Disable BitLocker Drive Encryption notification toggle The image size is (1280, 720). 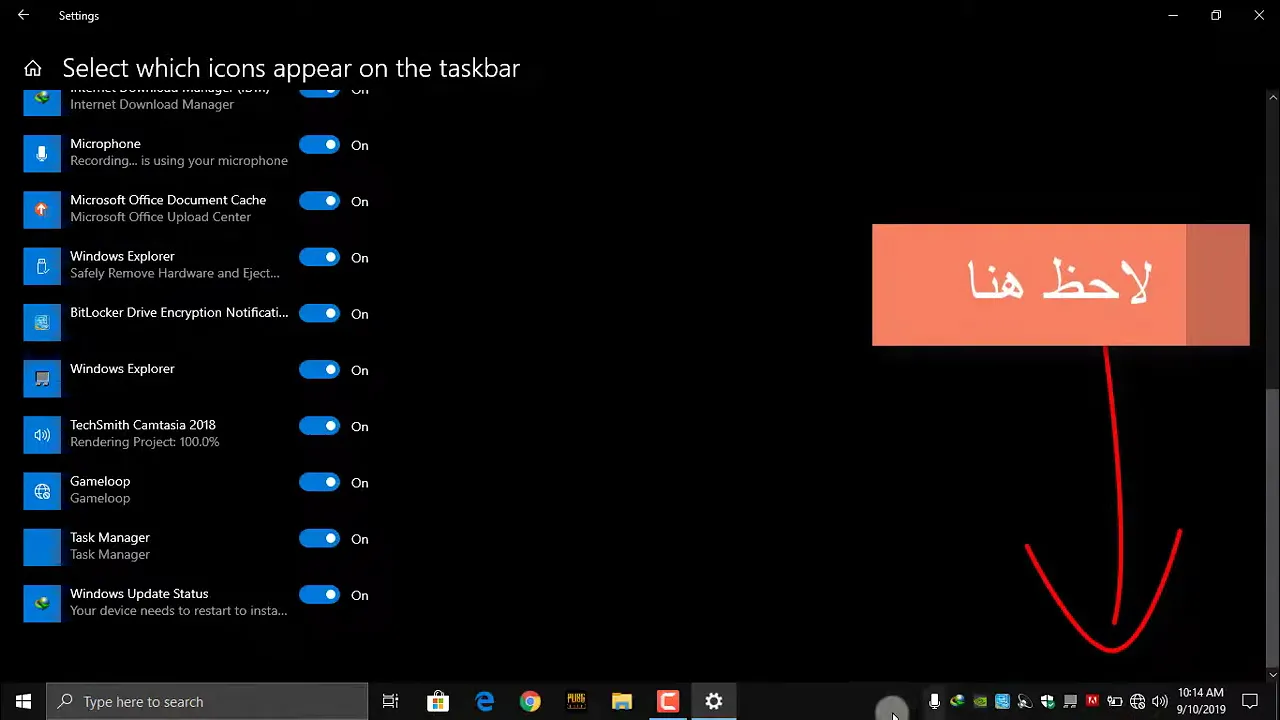pyautogui.click(x=319, y=313)
